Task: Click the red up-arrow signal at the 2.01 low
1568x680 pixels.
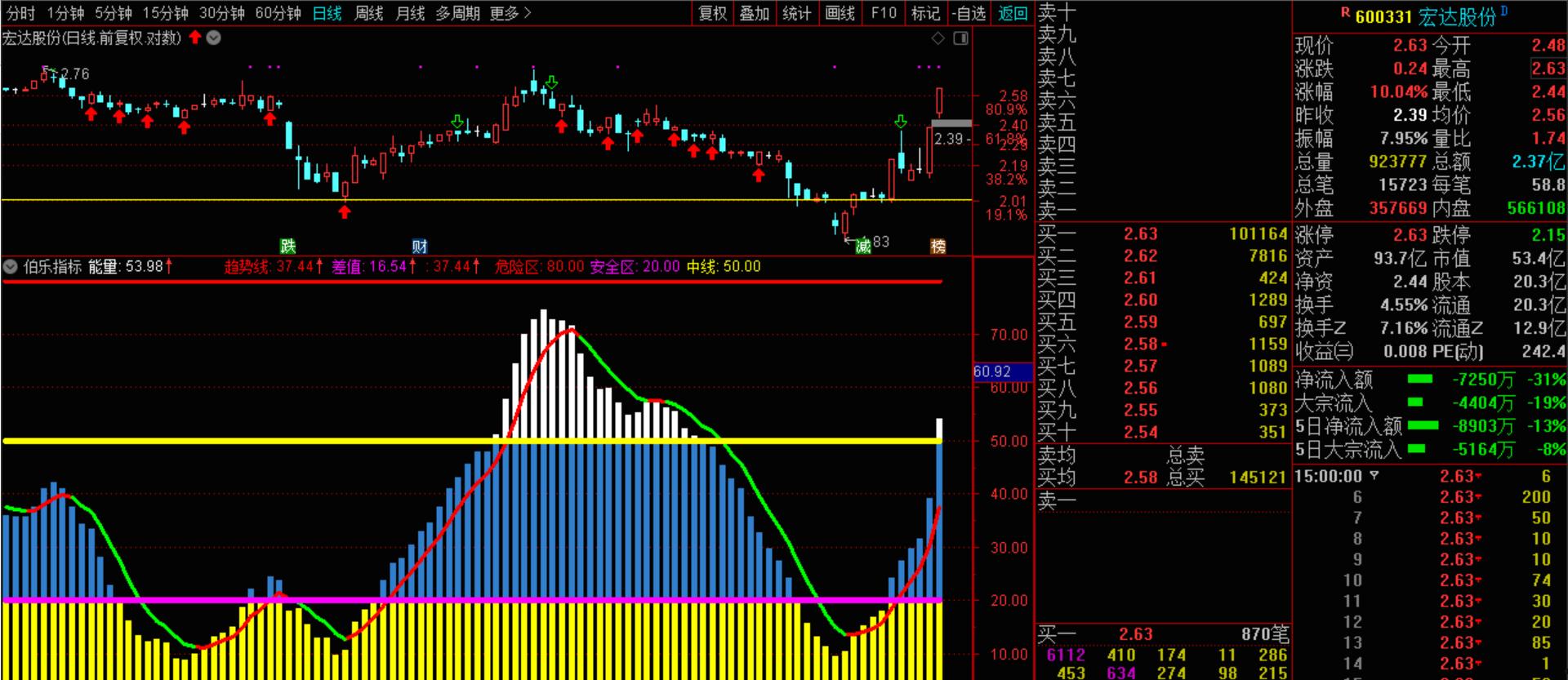Action: click(x=345, y=211)
